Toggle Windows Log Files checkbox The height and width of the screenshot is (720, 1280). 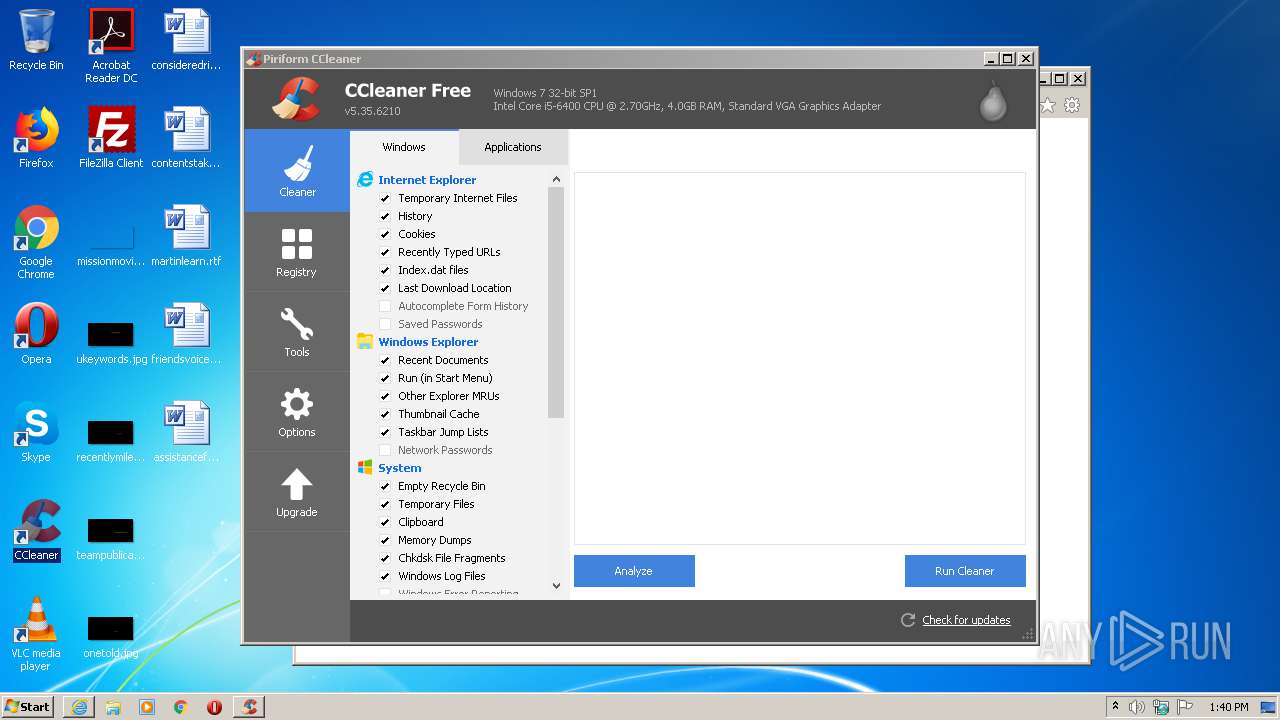pyautogui.click(x=385, y=576)
